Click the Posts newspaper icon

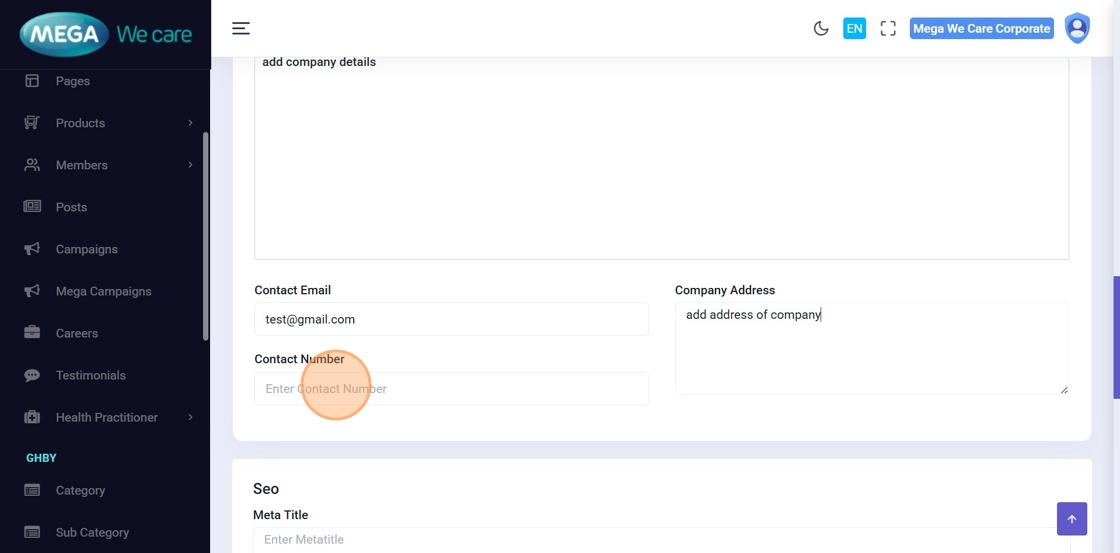(32, 207)
